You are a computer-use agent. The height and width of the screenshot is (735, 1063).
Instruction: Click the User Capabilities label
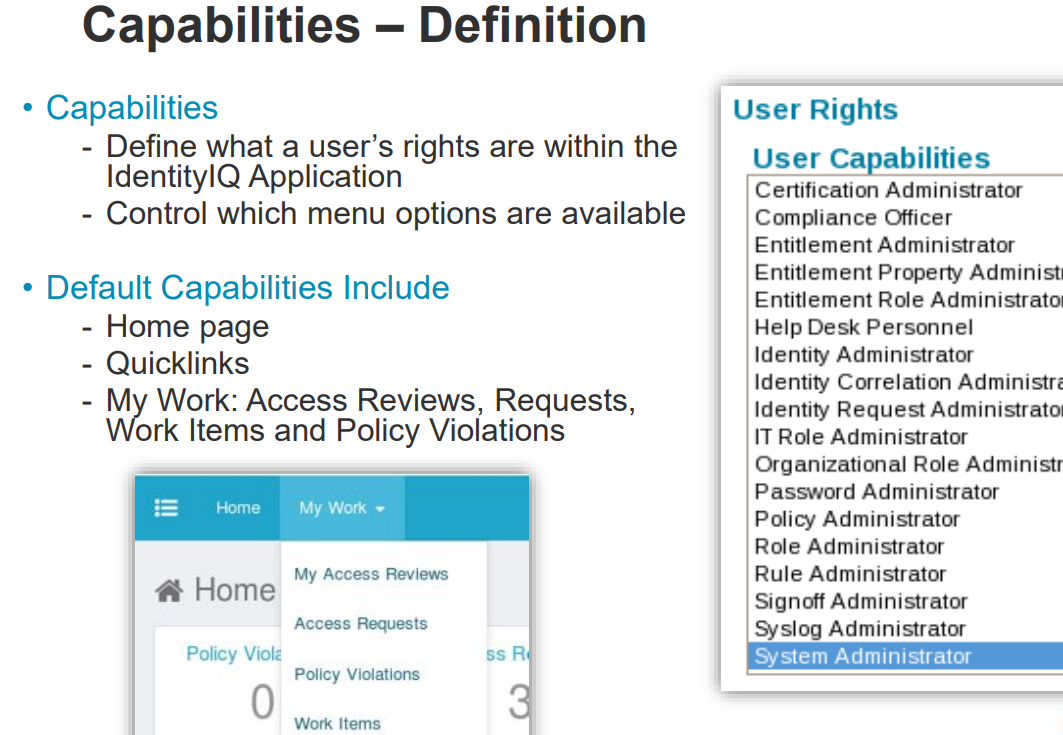[871, 158]
